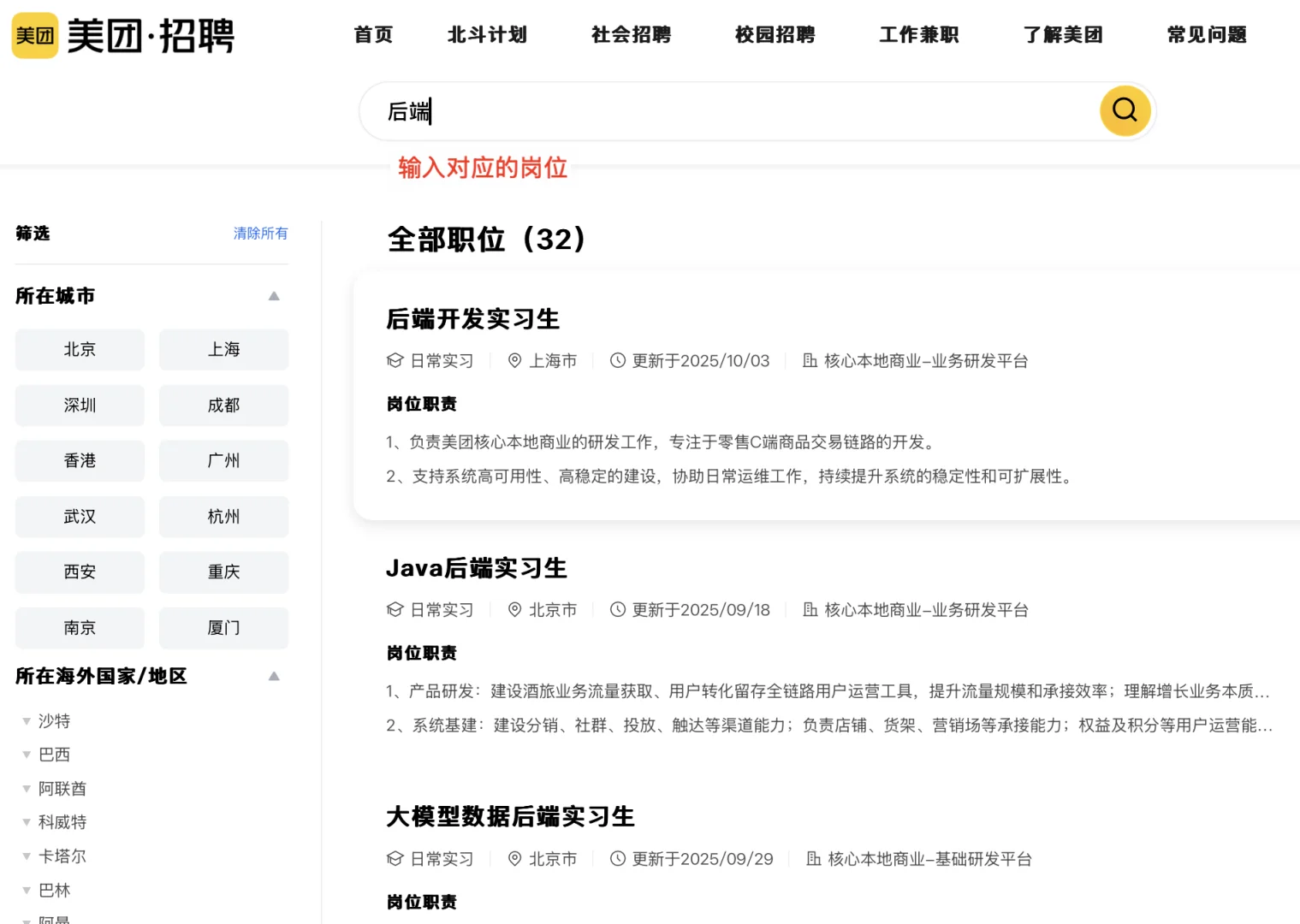1300x924 pixels.
Task: Expand the 科威特 region arrow
Action: coord(27,822)
